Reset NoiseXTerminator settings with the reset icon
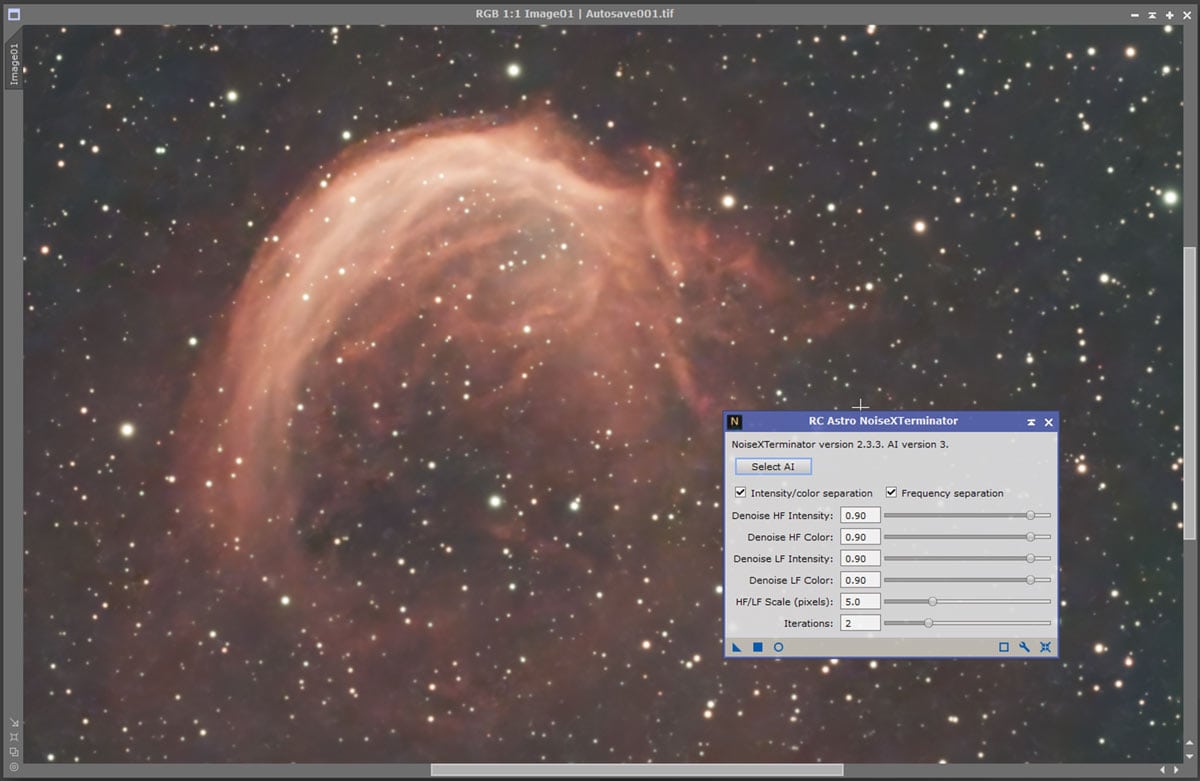The image size is (1200, 781). [1045, 648]
